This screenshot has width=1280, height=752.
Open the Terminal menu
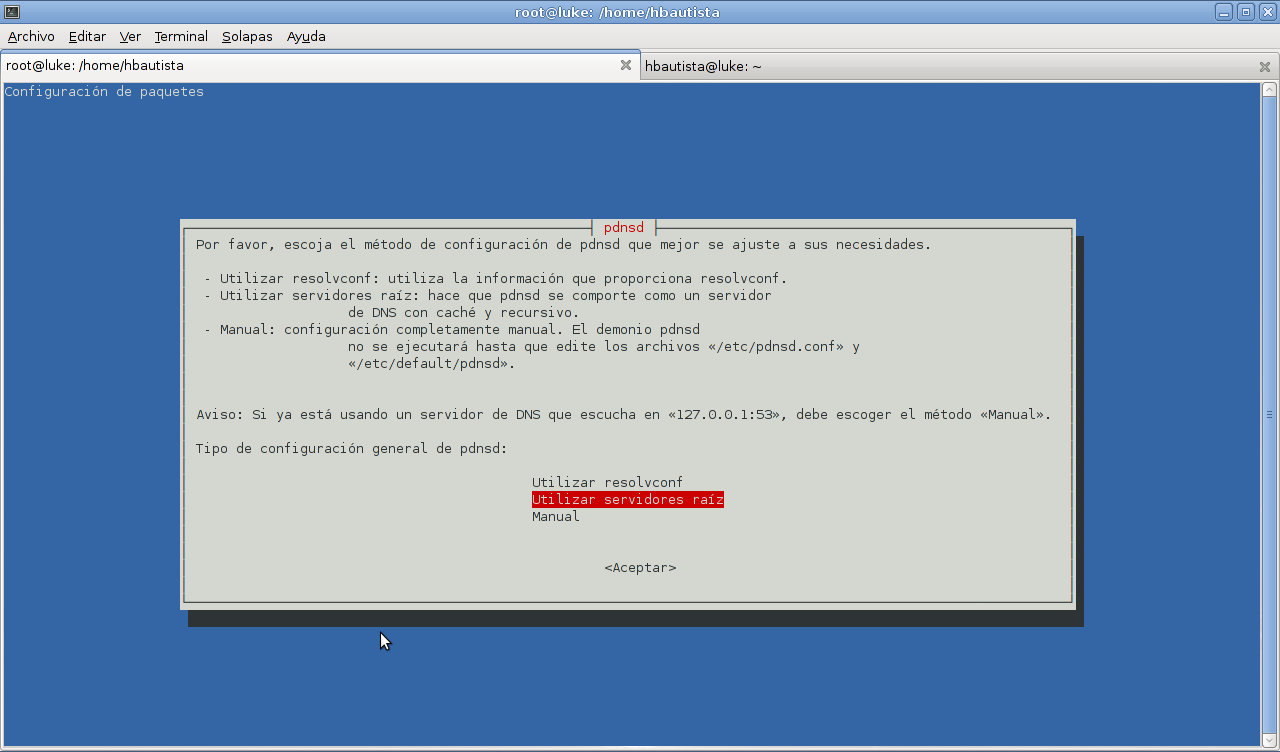181,36
